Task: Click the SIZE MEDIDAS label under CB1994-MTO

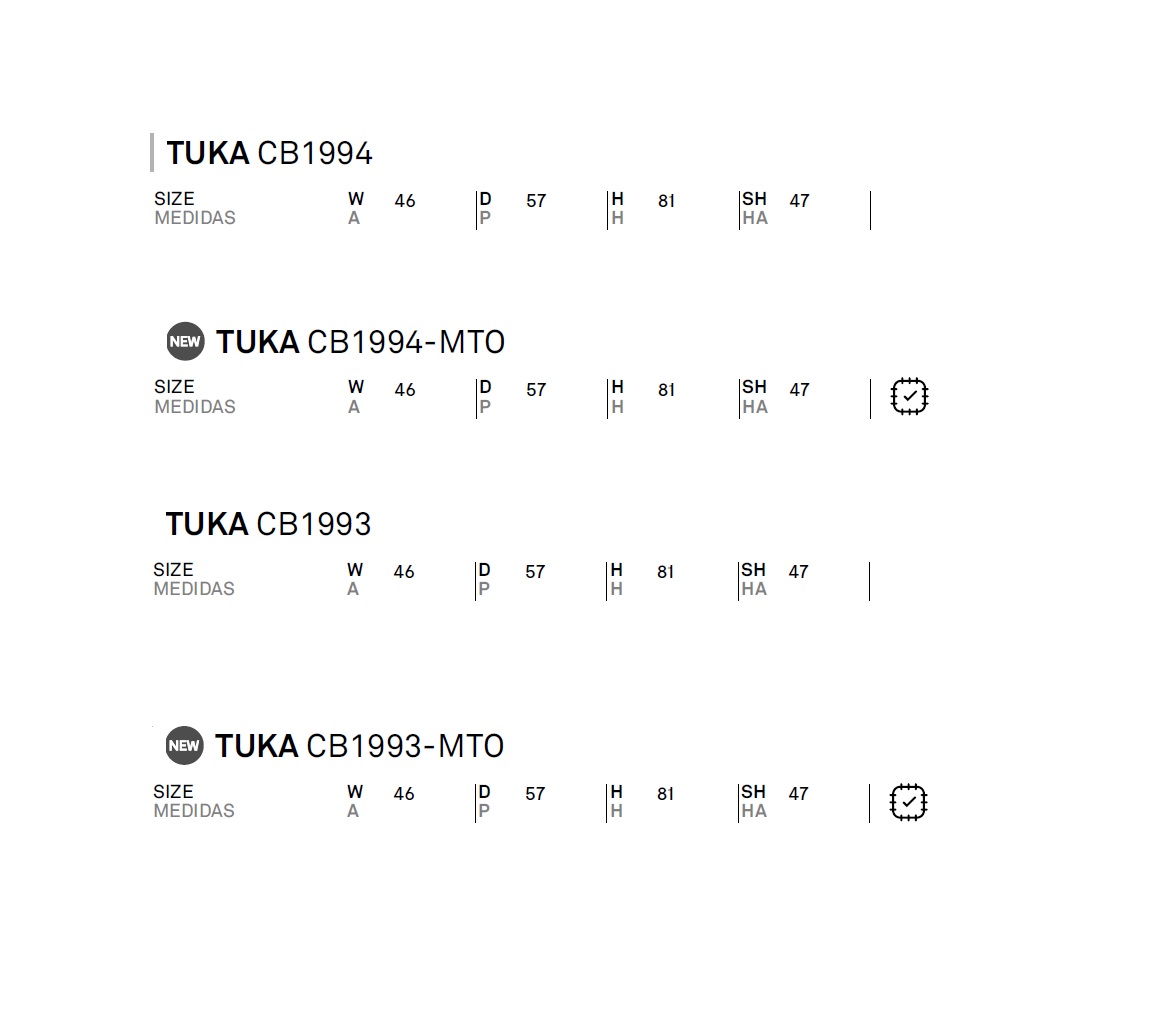Action: pos(195,397)
